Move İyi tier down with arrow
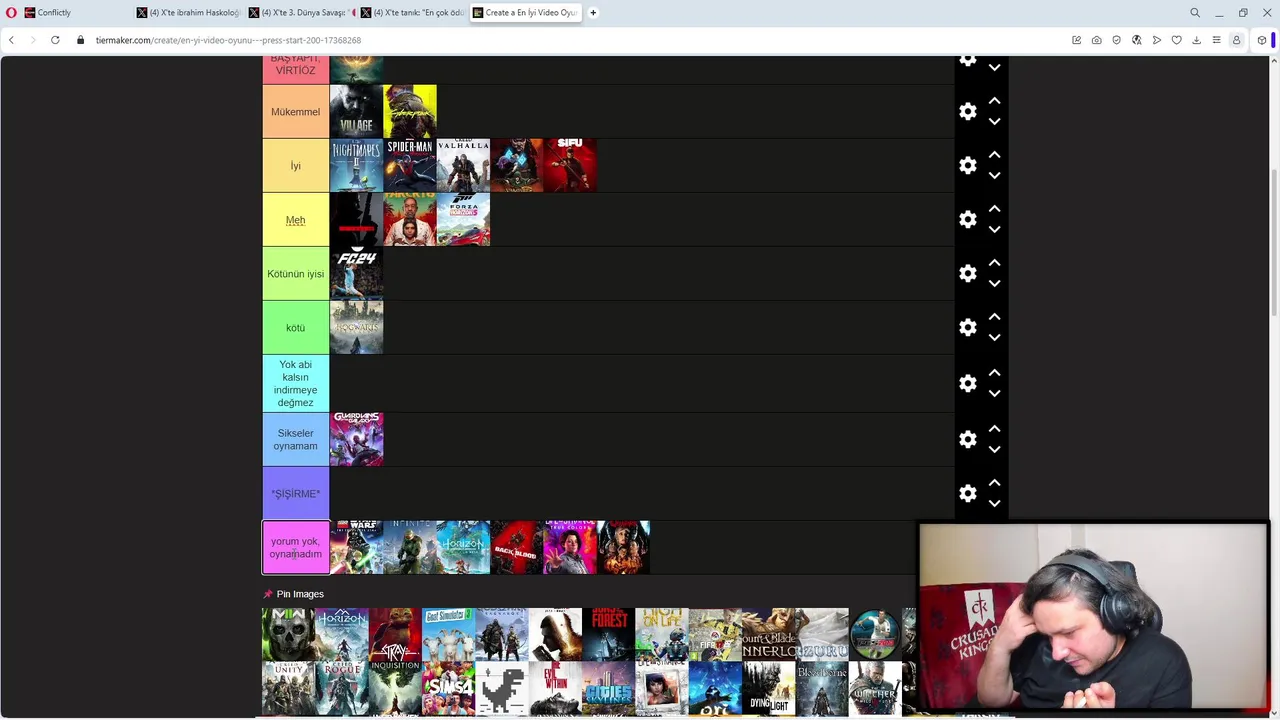Viewport: 1280px width, 720px height. [x=994, y=176]
